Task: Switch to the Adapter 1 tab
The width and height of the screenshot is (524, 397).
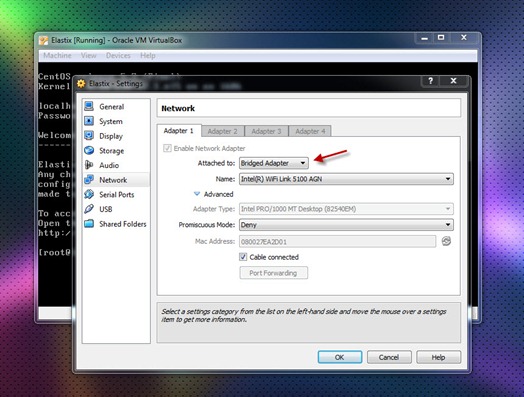Action: (179, 131)
